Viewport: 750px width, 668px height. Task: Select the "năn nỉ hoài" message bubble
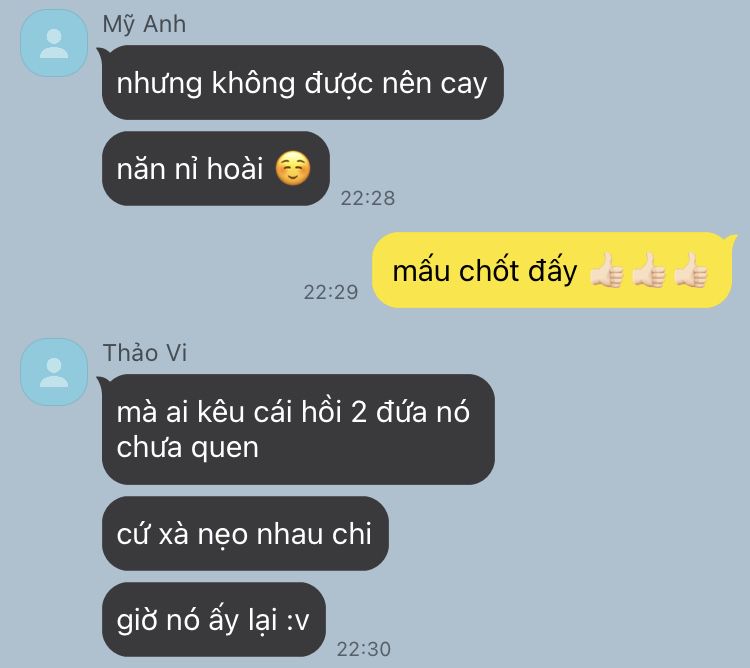[x=216, y=169]
